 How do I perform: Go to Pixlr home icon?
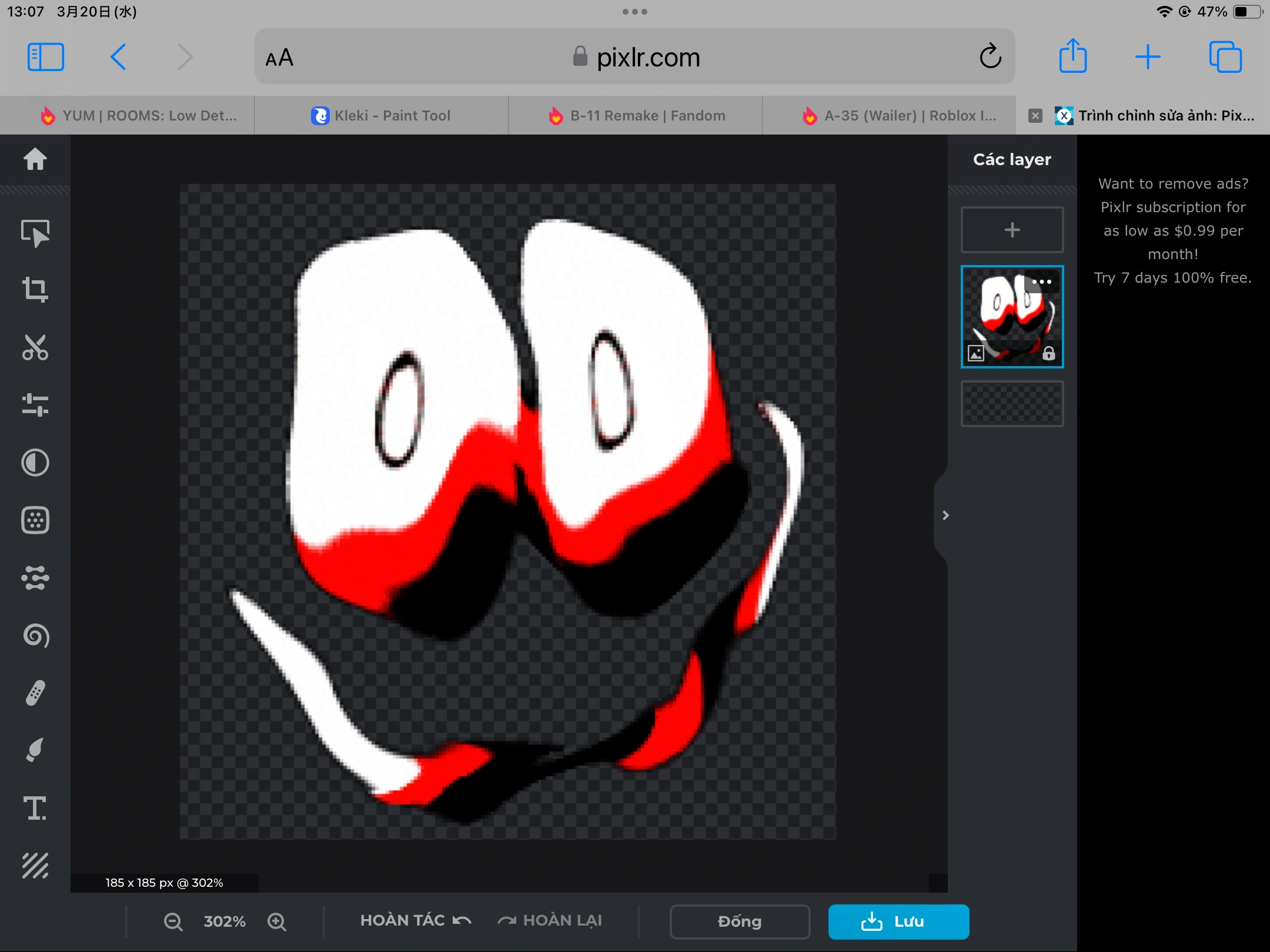(35, 159)
